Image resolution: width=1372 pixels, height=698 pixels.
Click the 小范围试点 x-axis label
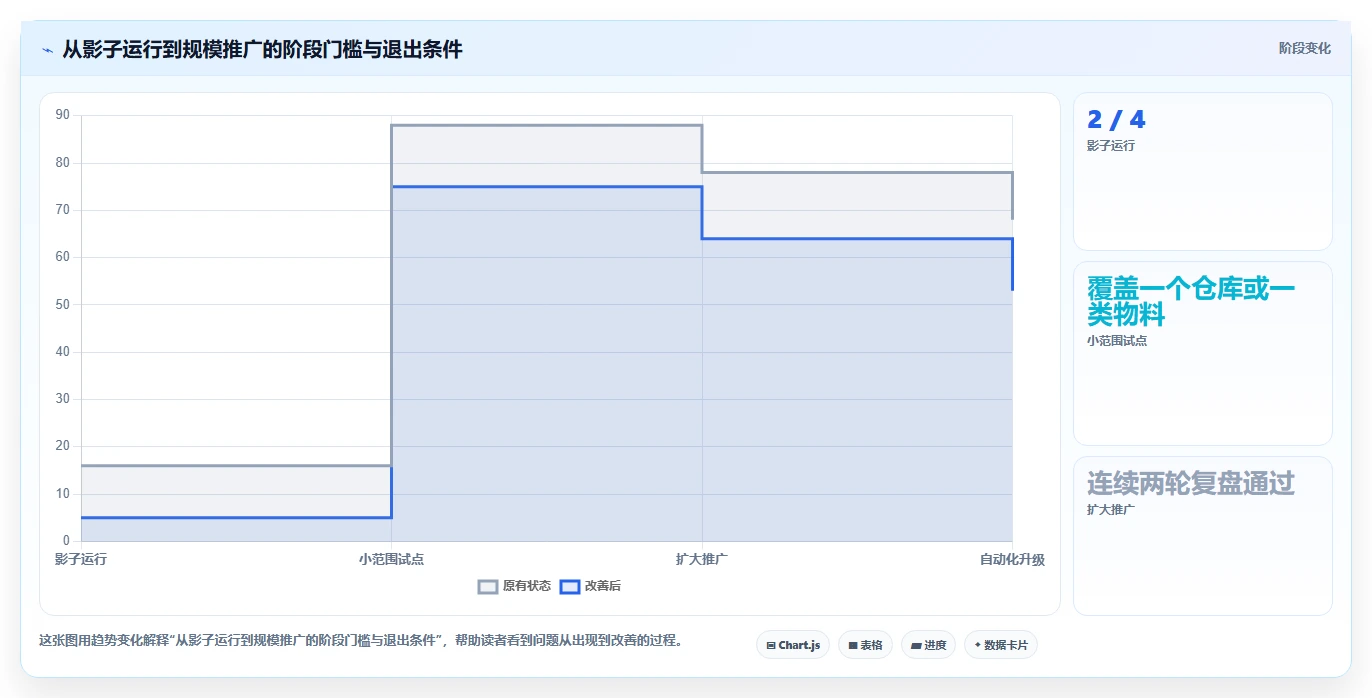click(391, 559)
